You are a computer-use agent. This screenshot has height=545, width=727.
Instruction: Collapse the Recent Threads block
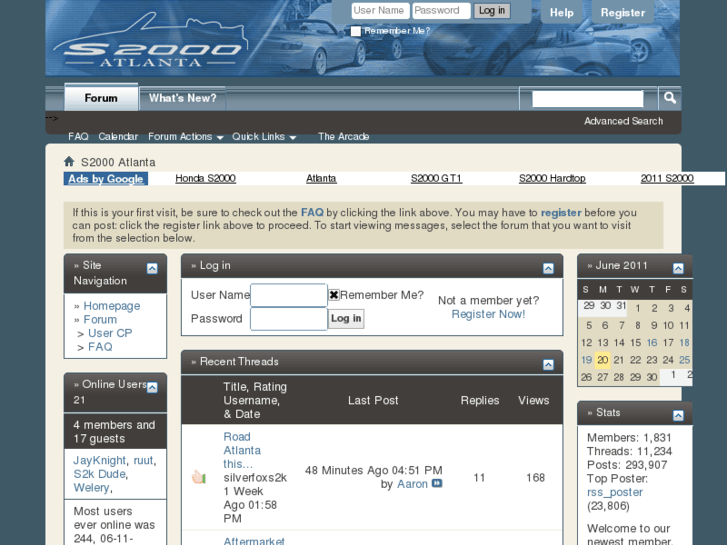548,365
